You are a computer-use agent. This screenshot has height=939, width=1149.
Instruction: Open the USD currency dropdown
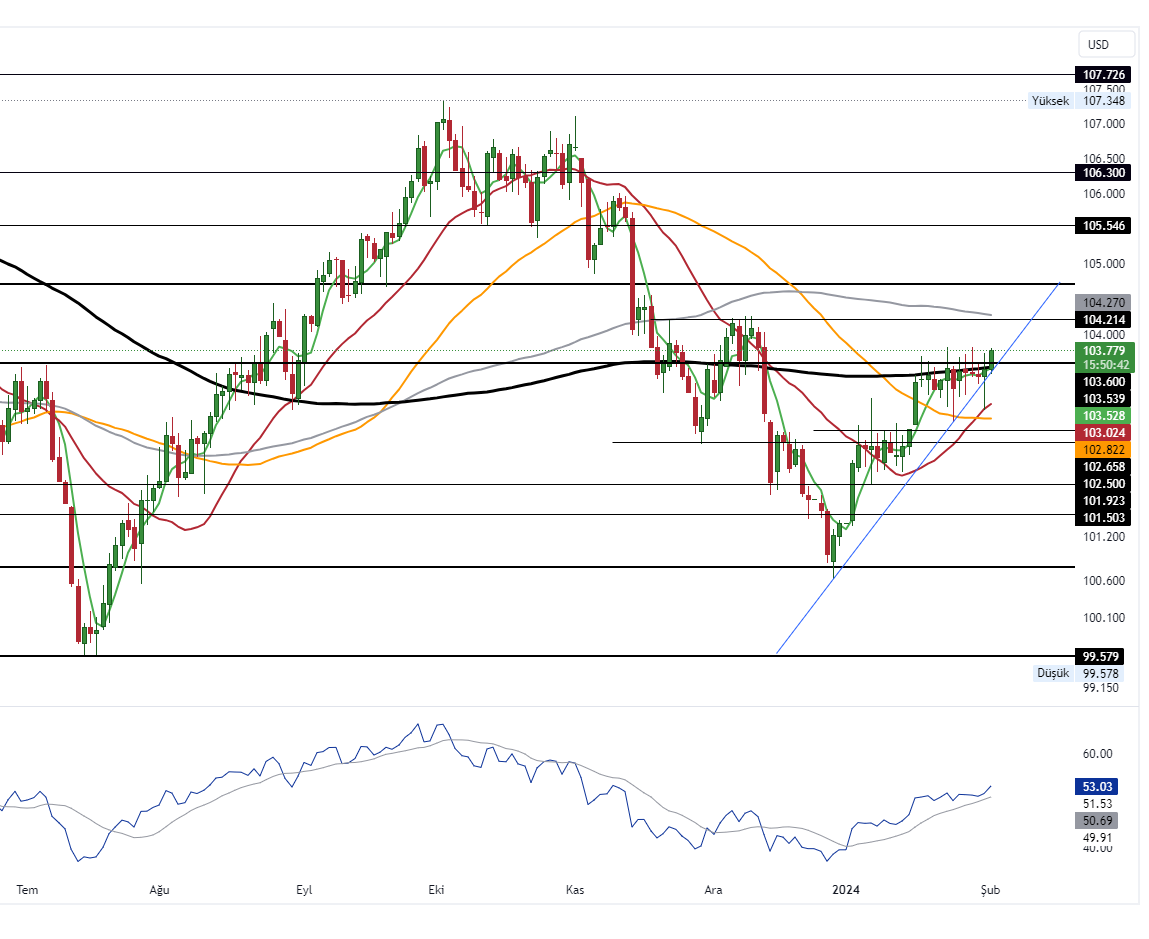coord(1106,44)
